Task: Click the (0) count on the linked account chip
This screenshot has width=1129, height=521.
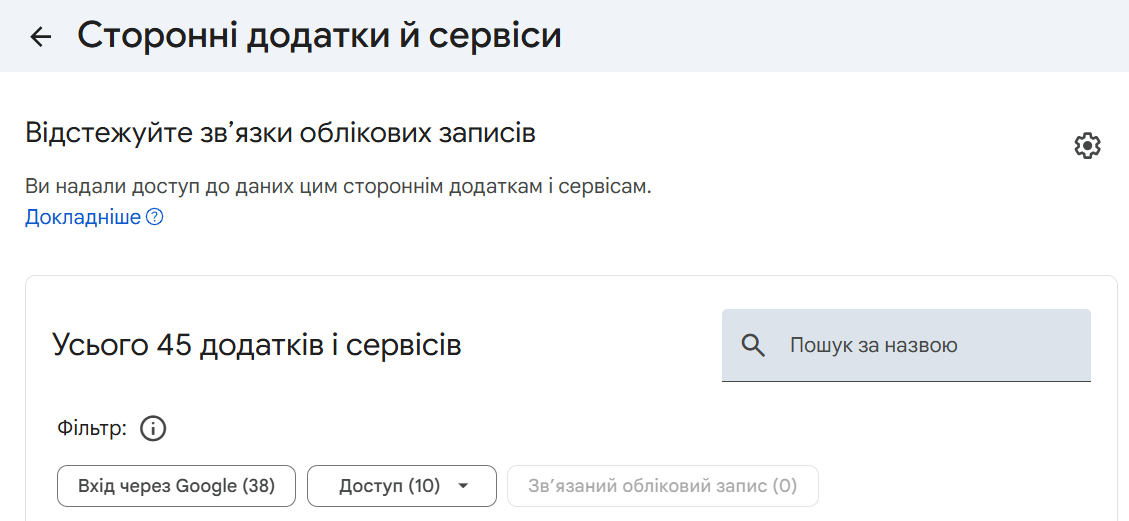Action: 785,486
